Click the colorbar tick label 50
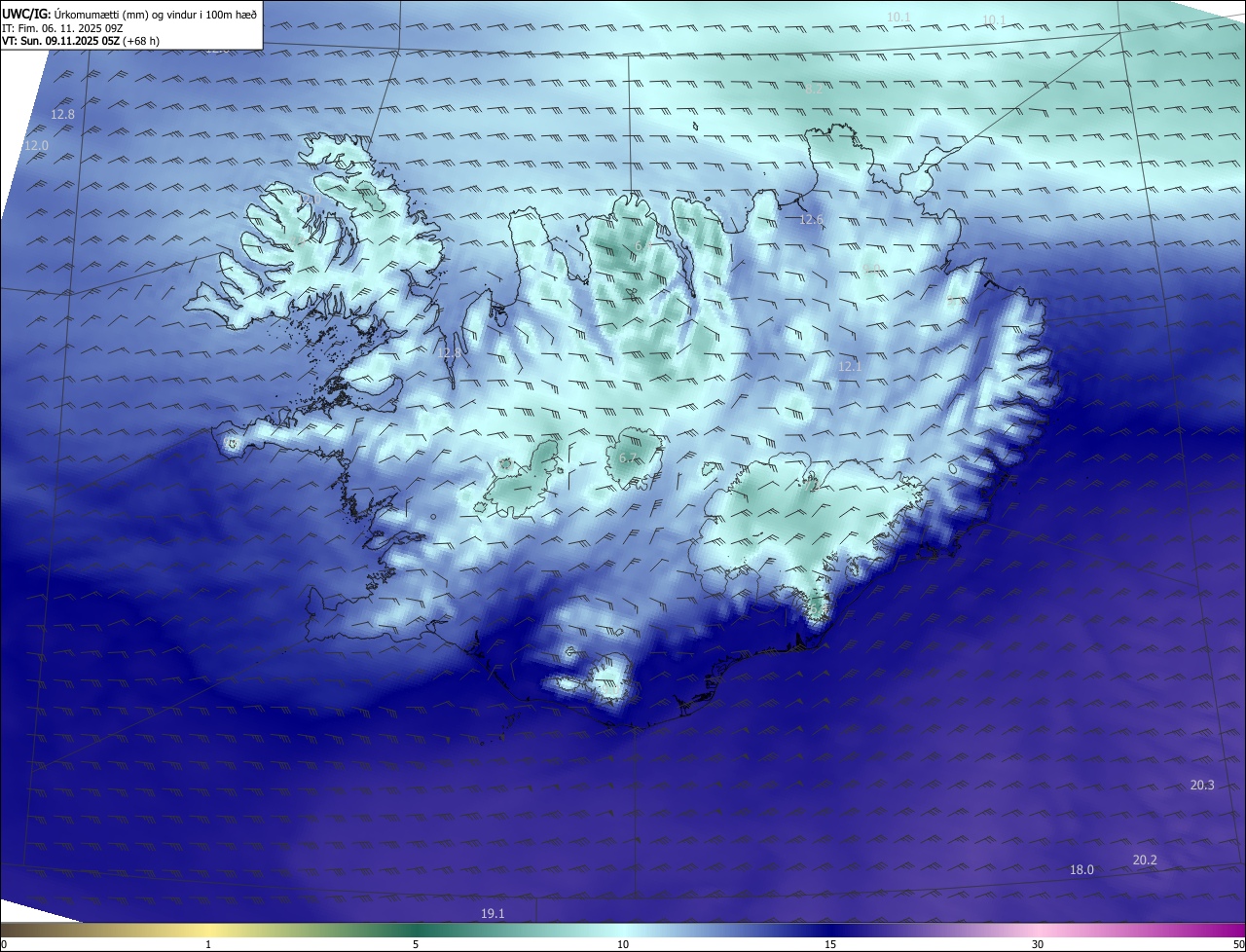 tap(1237, 944)
